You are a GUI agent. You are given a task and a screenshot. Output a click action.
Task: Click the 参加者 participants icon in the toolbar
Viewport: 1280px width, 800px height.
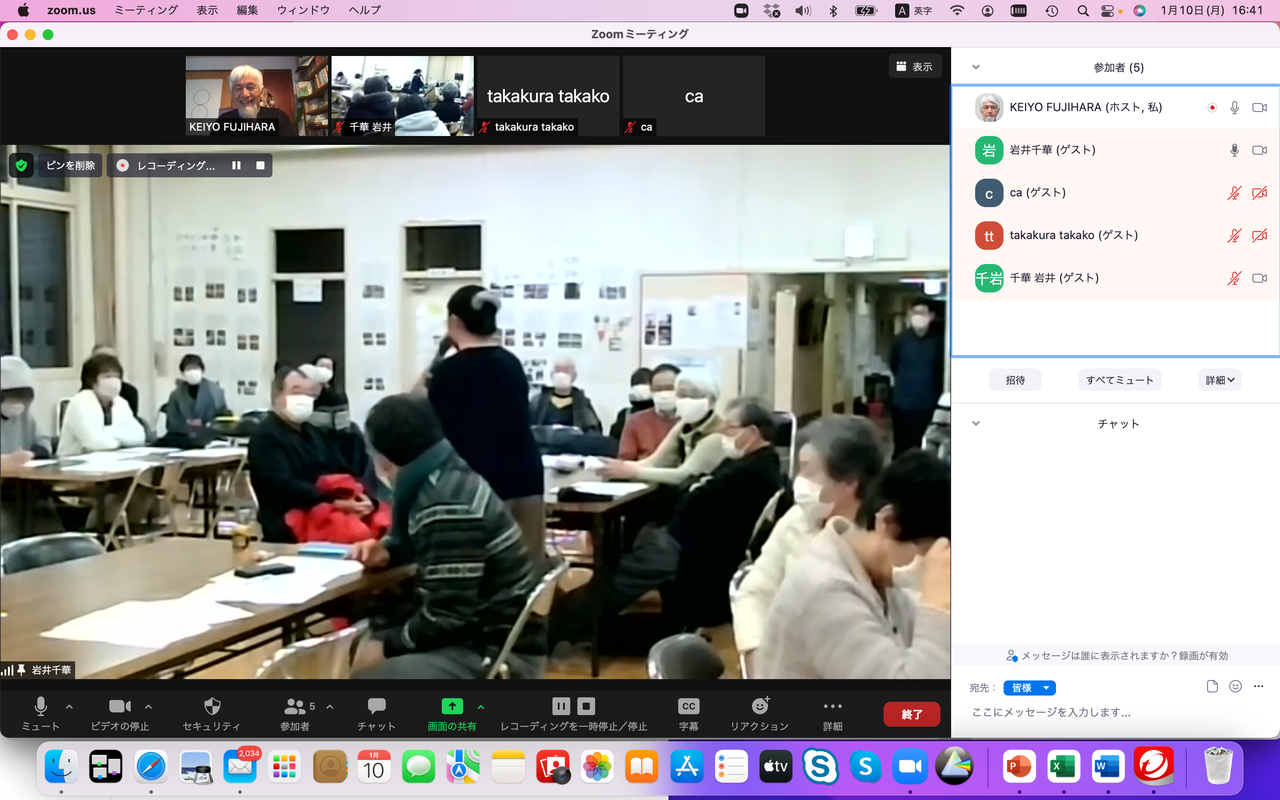click(295, 706)
